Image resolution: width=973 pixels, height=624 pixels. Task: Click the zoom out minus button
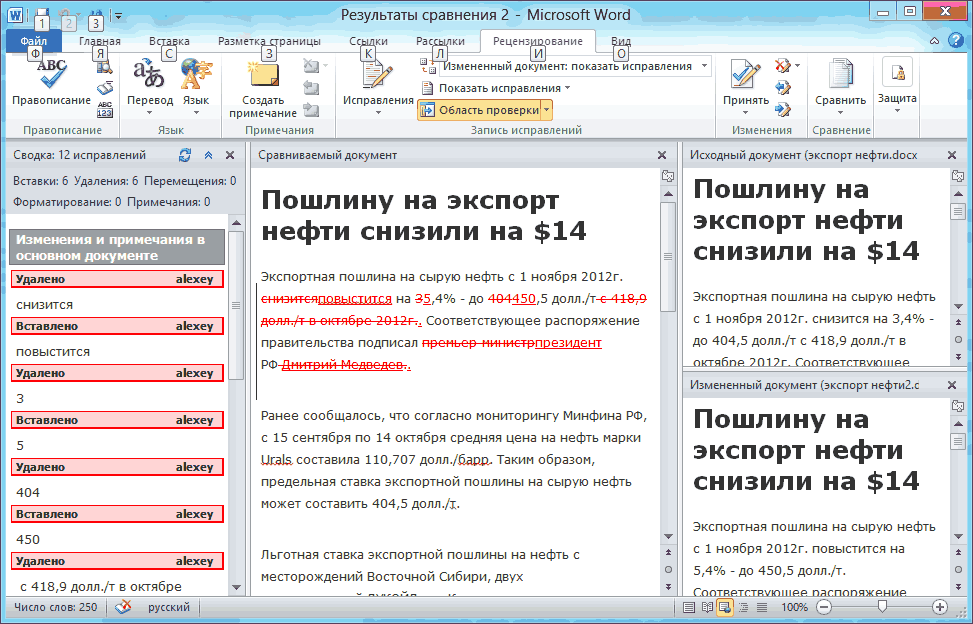click(x=823, y=607)
